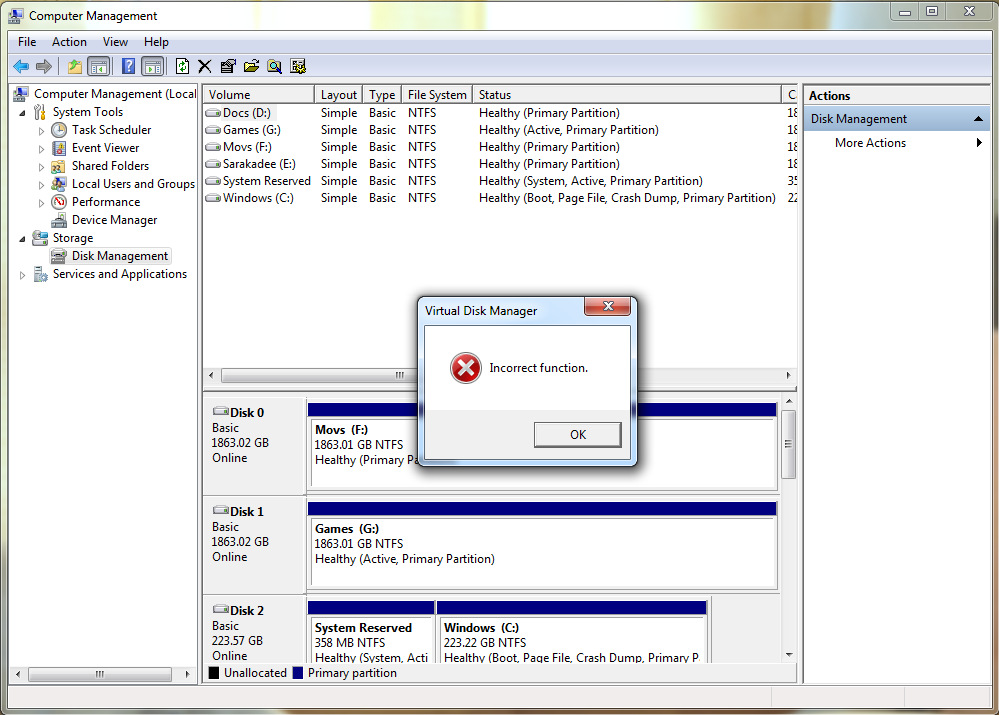Sort by Status column header
Viewport: 999px width, 715px height.
pos(627,94)
